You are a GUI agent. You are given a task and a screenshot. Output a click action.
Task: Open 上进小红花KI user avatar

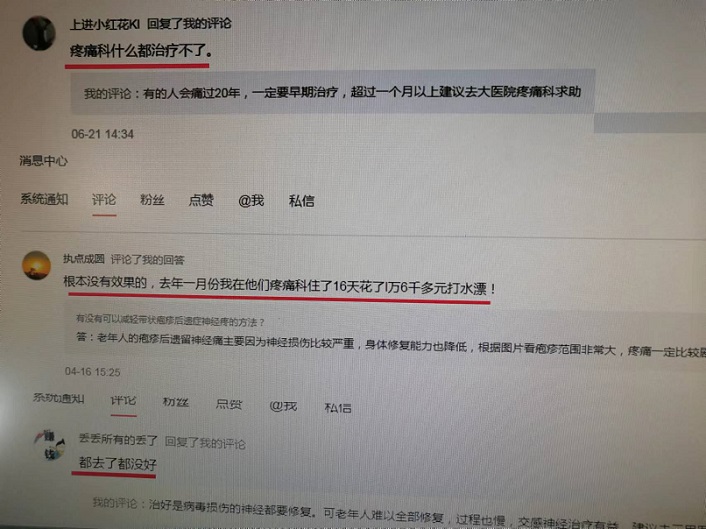click(39, 33)
